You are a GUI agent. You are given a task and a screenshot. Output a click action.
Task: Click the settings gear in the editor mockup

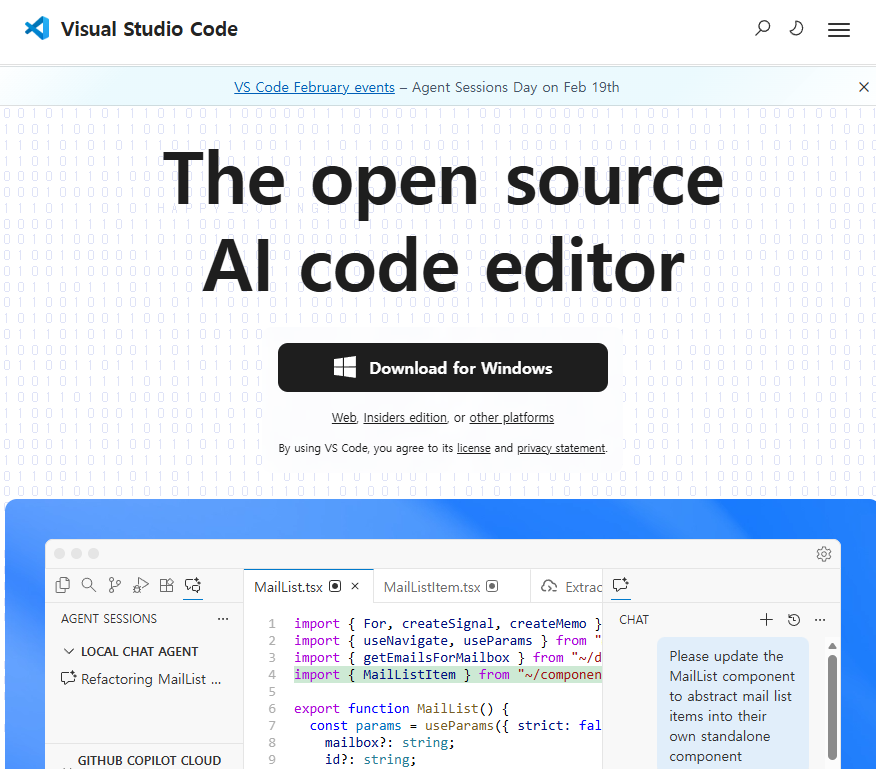click(823, 554)
